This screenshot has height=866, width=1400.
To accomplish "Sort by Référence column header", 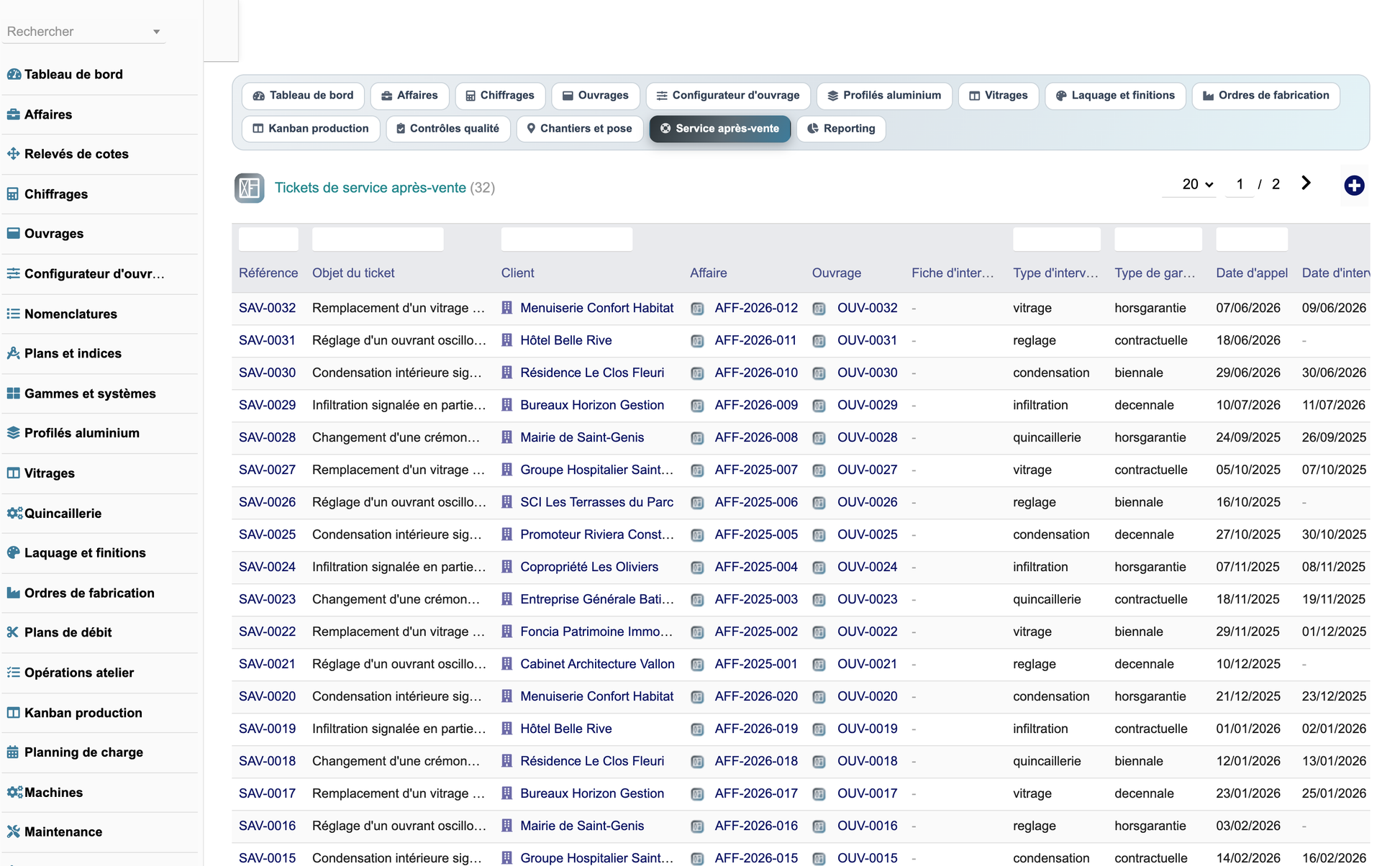I will click(x=268, y=273).
